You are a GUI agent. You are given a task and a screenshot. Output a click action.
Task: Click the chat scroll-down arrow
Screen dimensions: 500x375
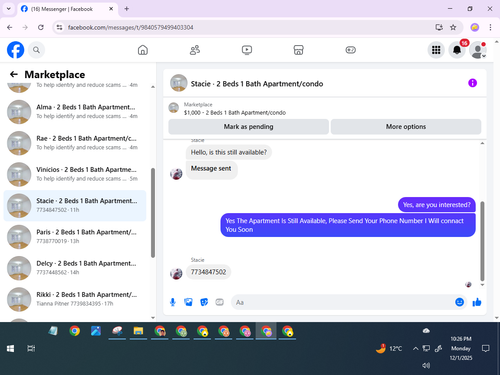pyautogui.click(x=482, y=285)
